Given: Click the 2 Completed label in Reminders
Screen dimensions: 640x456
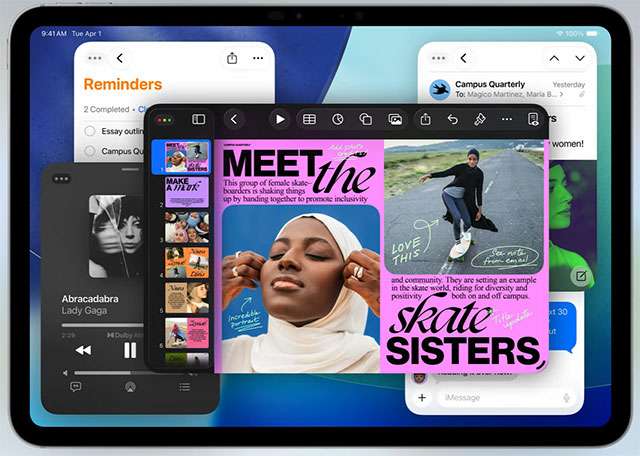Looking at the screenshot, I should coord(106,109).
